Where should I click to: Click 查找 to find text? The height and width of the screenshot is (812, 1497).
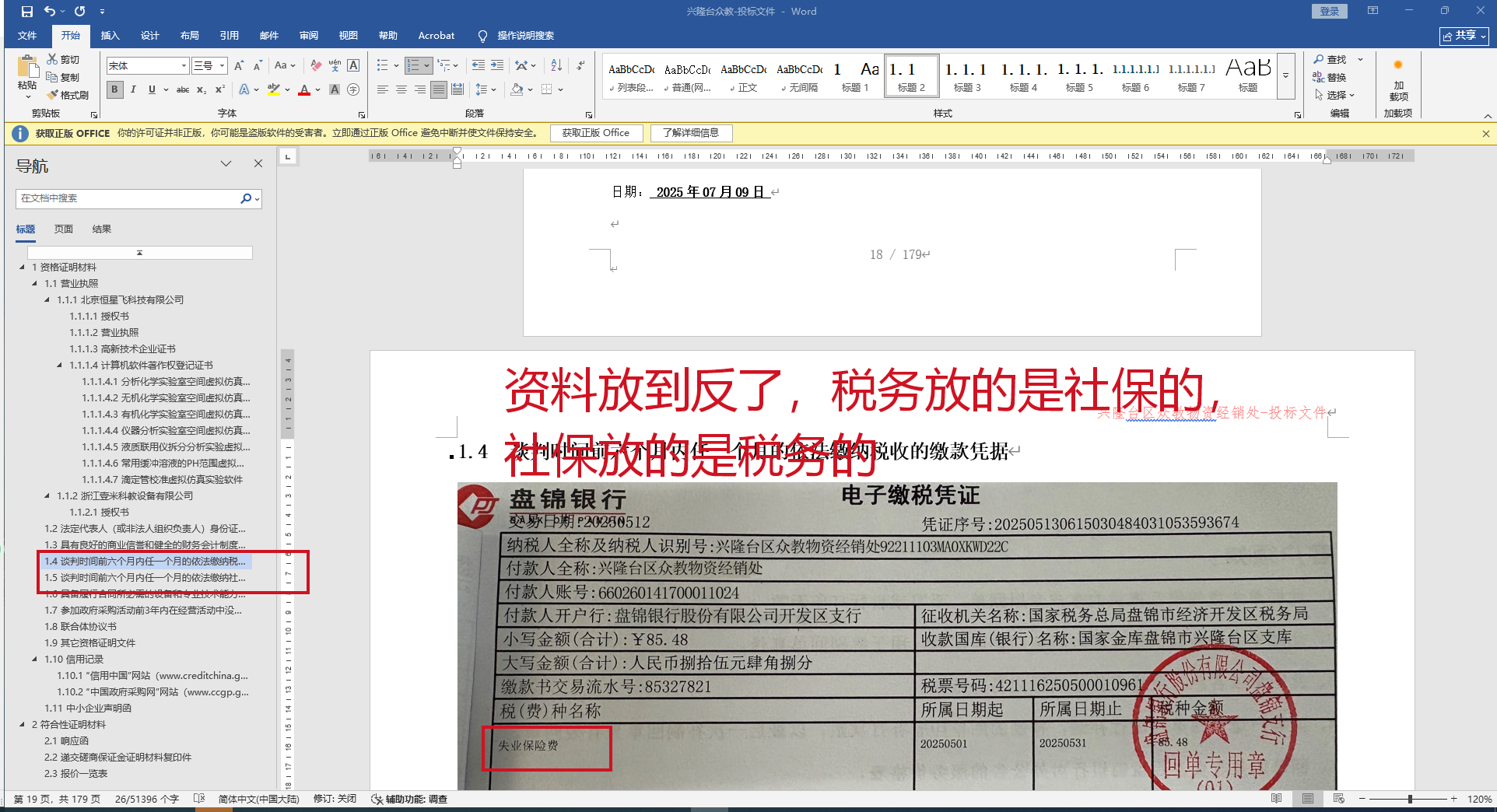(1330, 59)
